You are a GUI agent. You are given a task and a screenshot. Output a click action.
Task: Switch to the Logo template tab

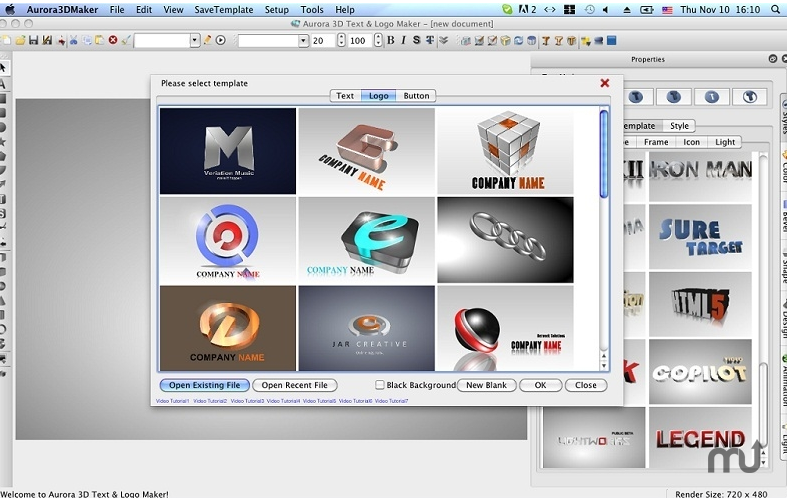tap(378, 95)
